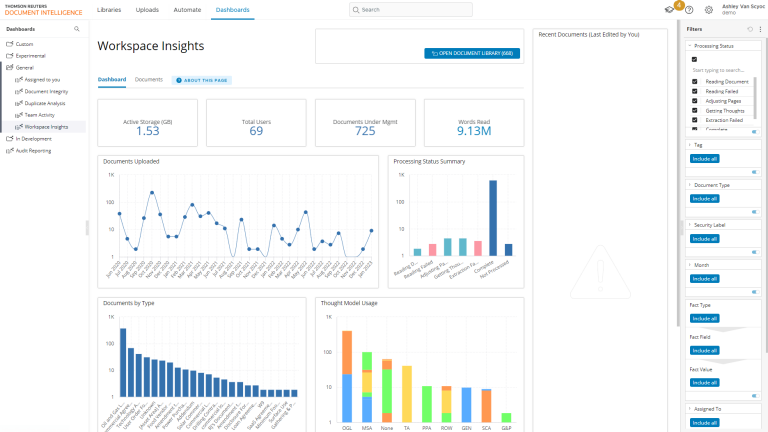Collapse the Processing Status filter section
Screen dimensions: 768x432
click(x=690, y=46)
